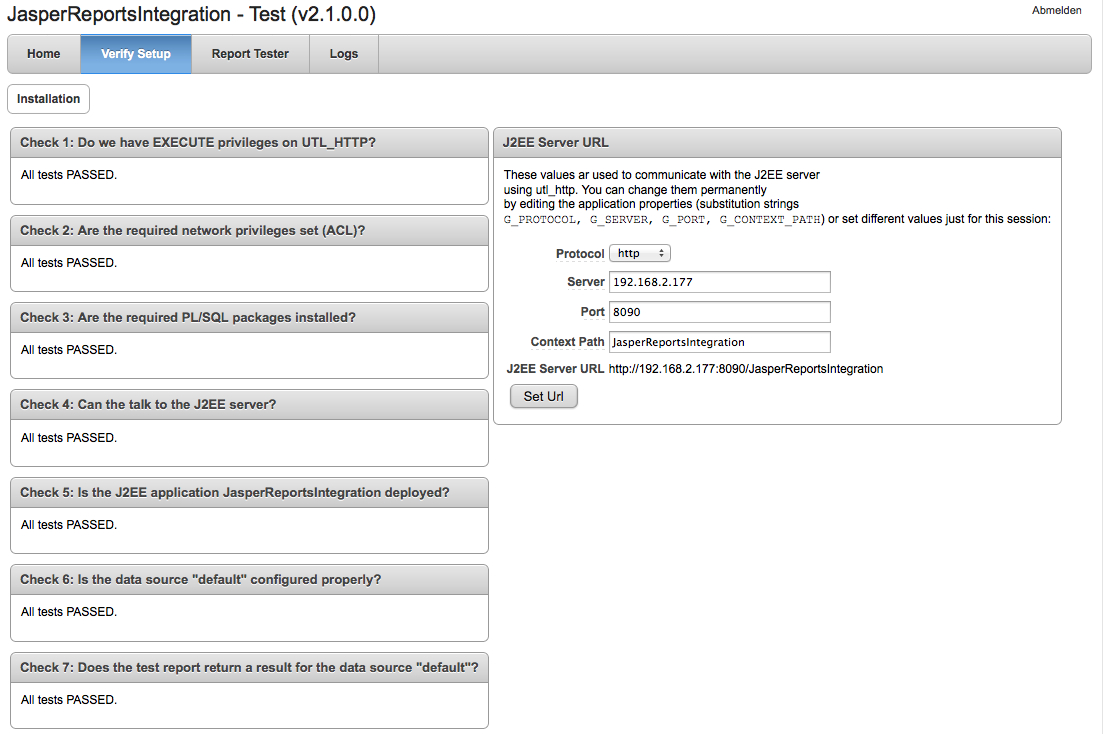Click the Installation button
The image size is (1103, 734).
pyautogui.click(x=48, y=99)
